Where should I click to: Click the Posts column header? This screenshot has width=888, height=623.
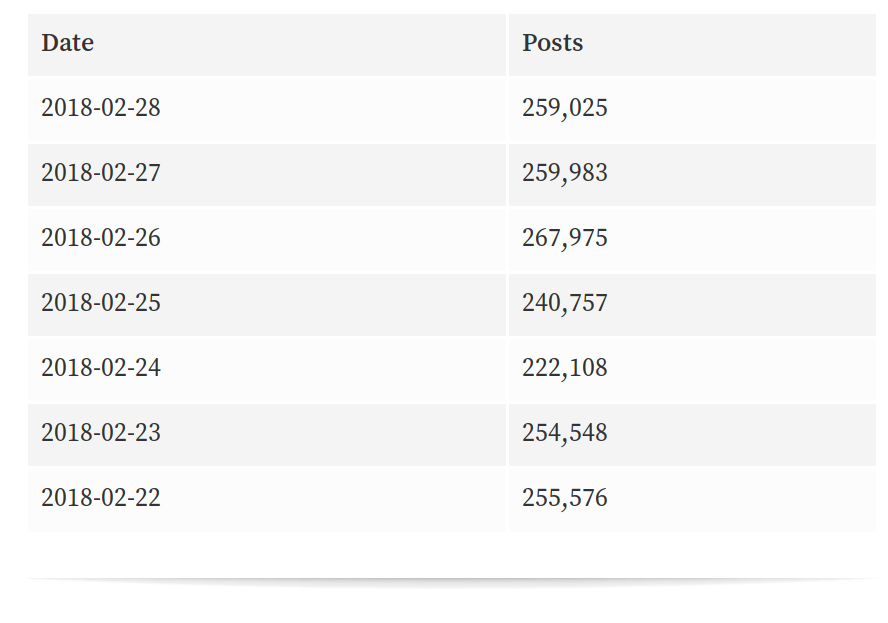click(553, 43)
